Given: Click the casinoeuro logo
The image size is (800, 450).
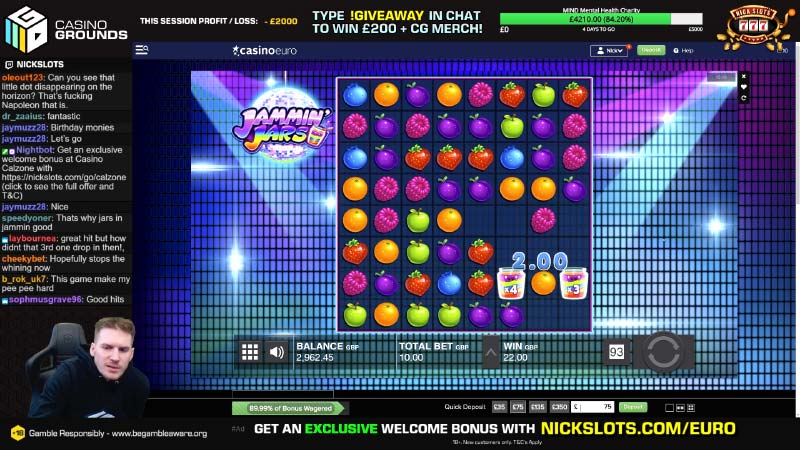Looking at the screenshot, I should click(264, 51).
